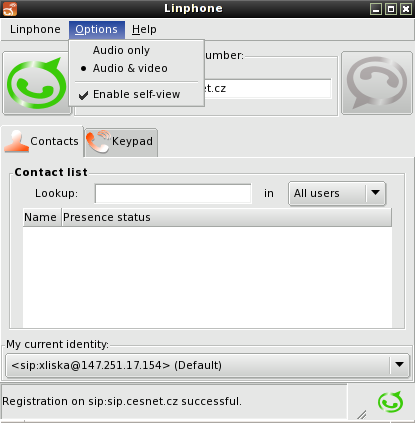Click the Linphone logo in title bar

[x=10, y=9]
